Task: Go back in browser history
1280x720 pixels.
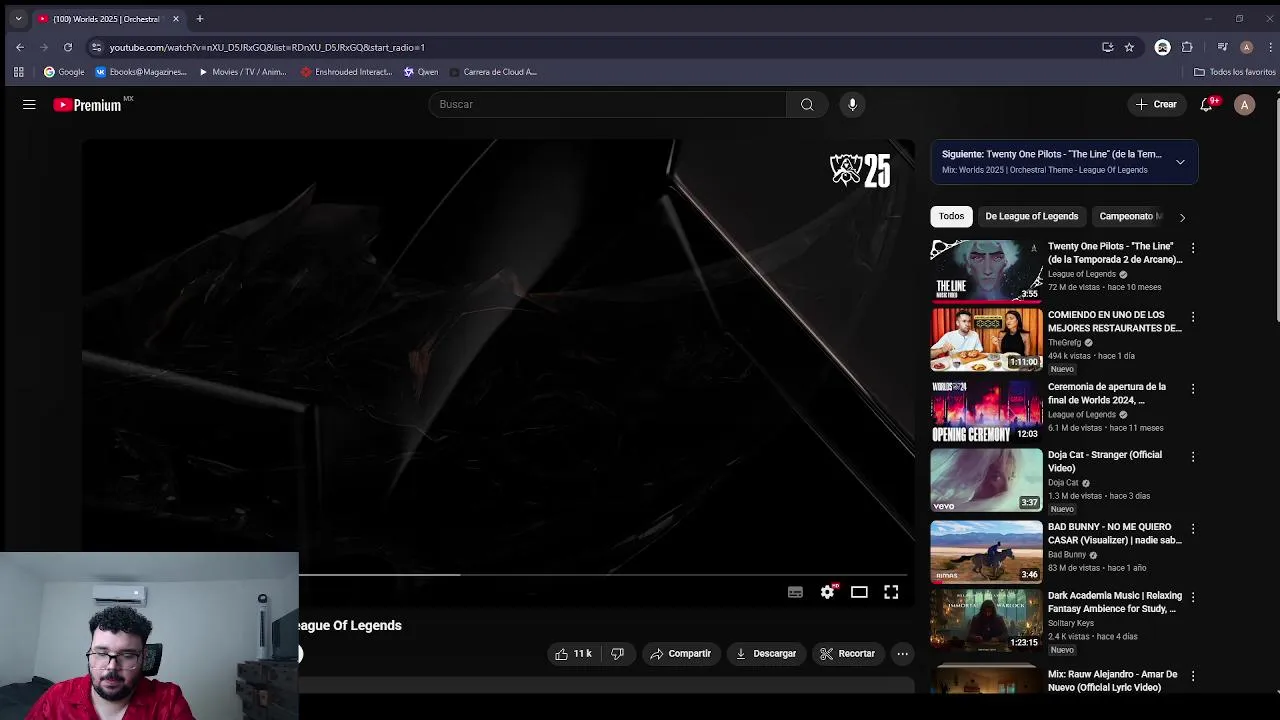Action: point(19,47)
